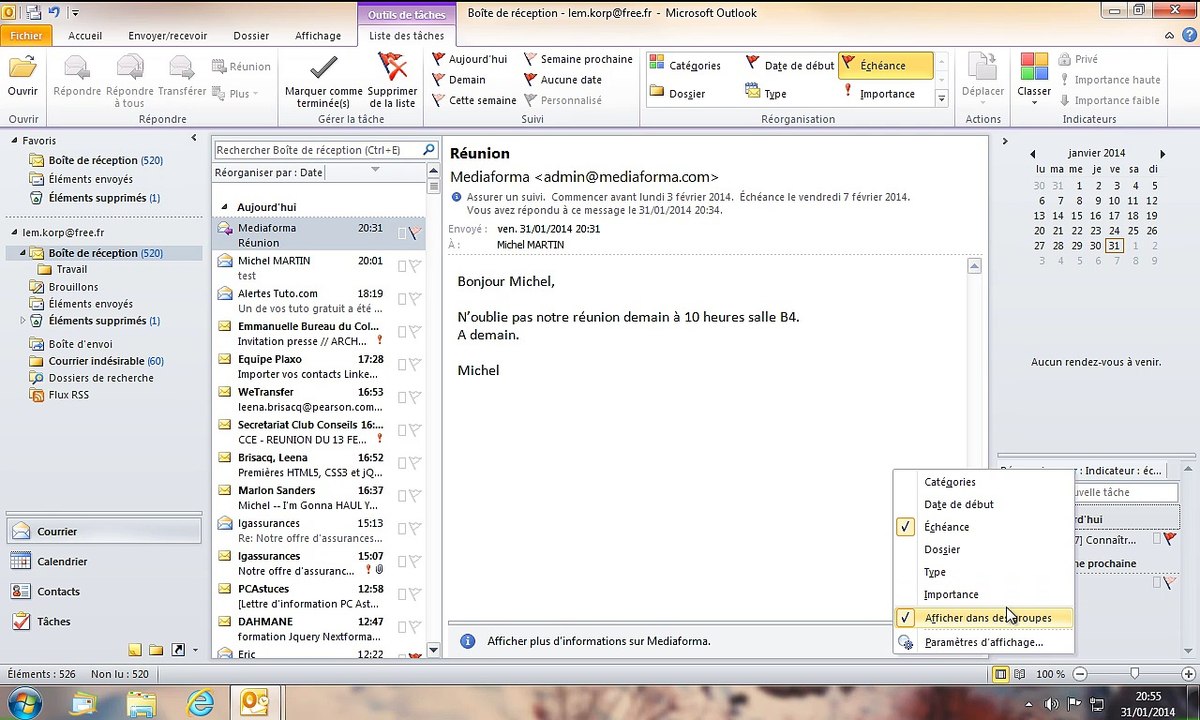Viewport: 1200px width, 720px height.
Task: Go to next month in calendar
Action: point(1162,154)
